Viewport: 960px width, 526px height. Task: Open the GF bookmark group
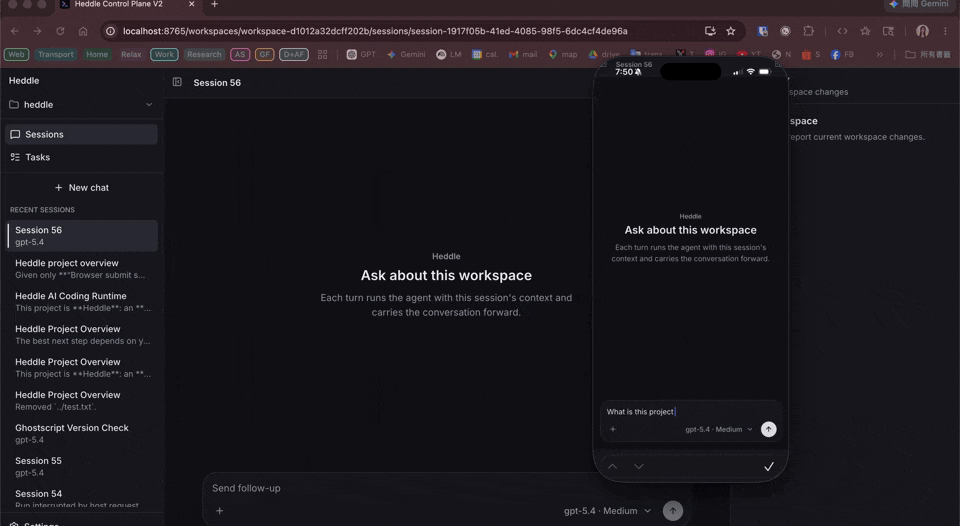(x=264, y=54)
